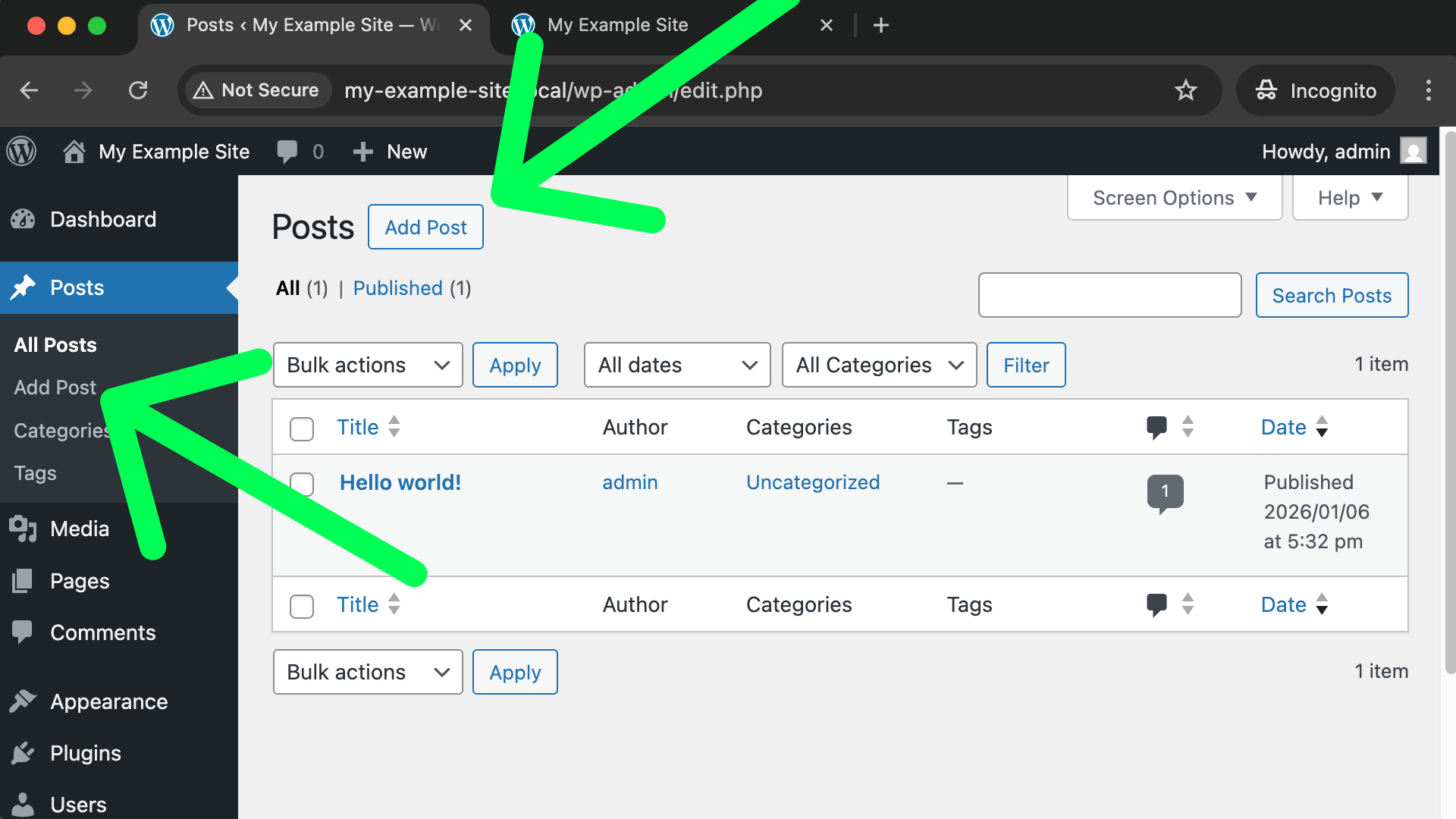Reload the page with refresh icon
The height and width of the screenshot is (819, 1456).
[138, 90]
